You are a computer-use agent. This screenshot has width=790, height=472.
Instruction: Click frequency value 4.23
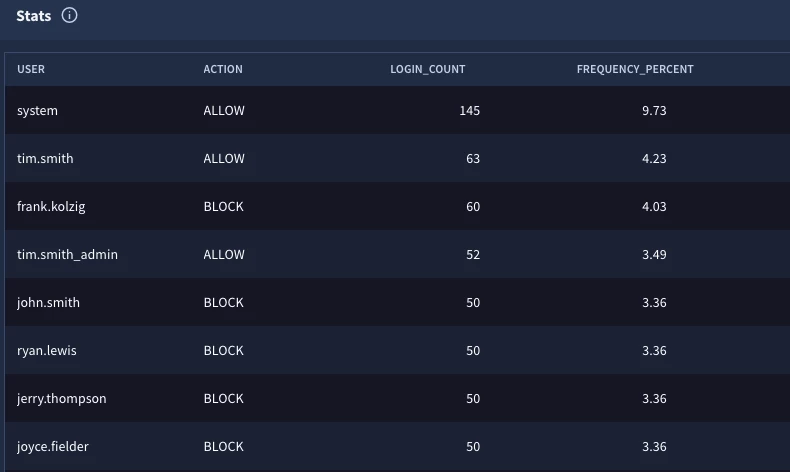click(654, 158)
